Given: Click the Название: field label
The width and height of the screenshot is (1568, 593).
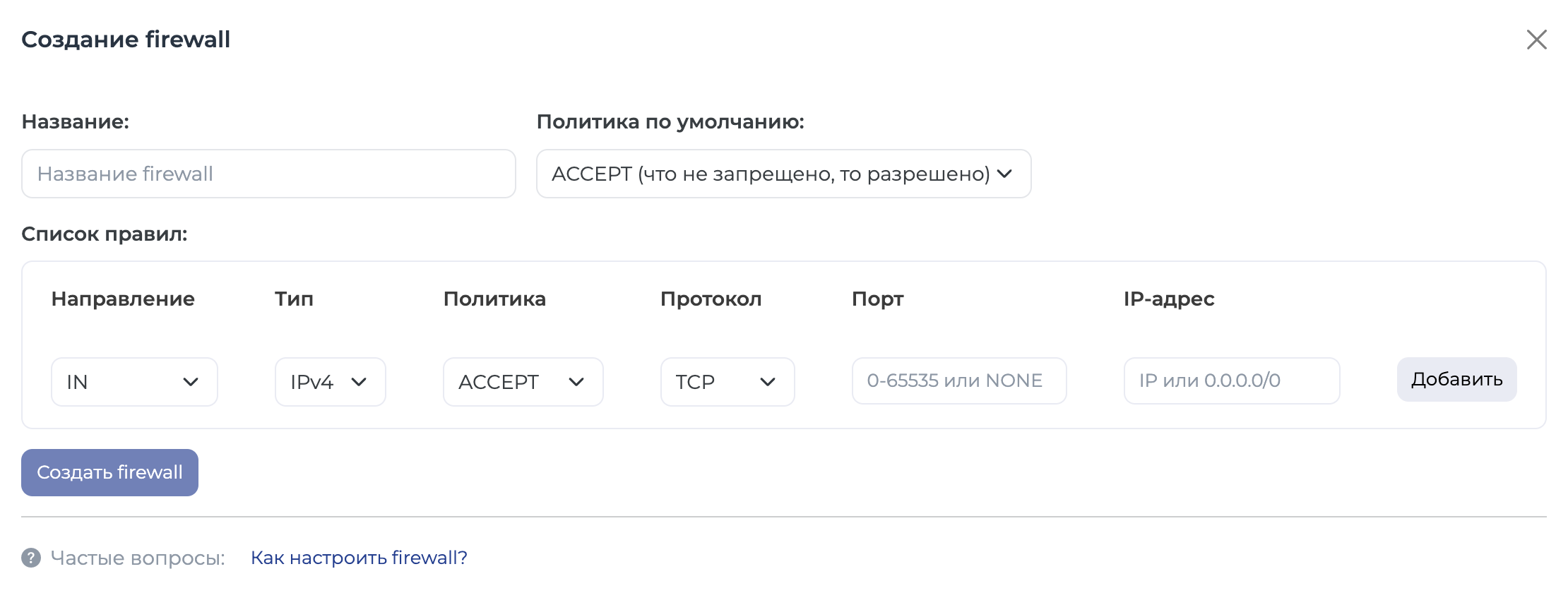Looking at the screenshot, I should [x=76, y=121].
